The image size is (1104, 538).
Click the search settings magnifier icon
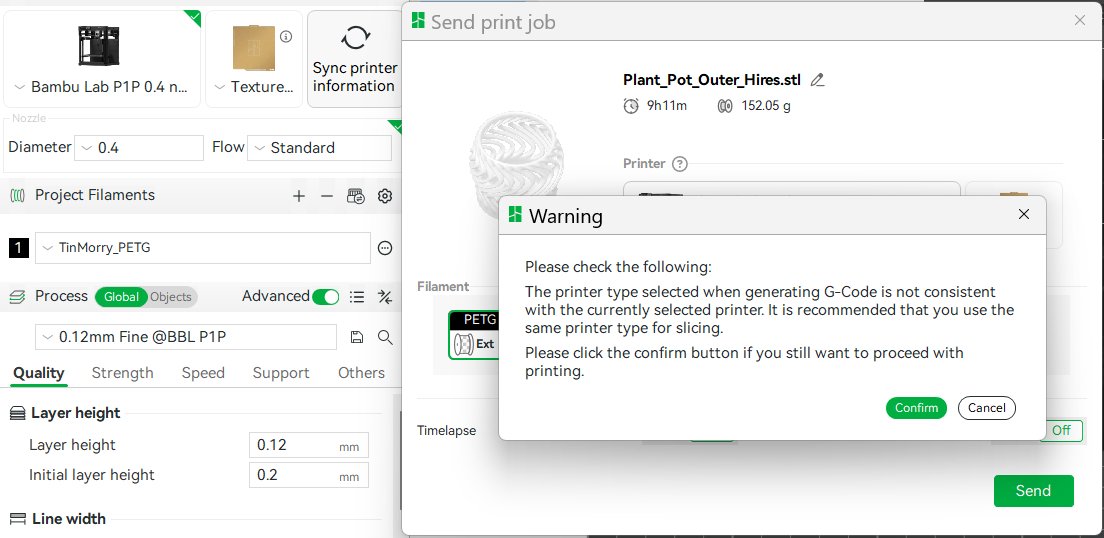coord(385,337)
